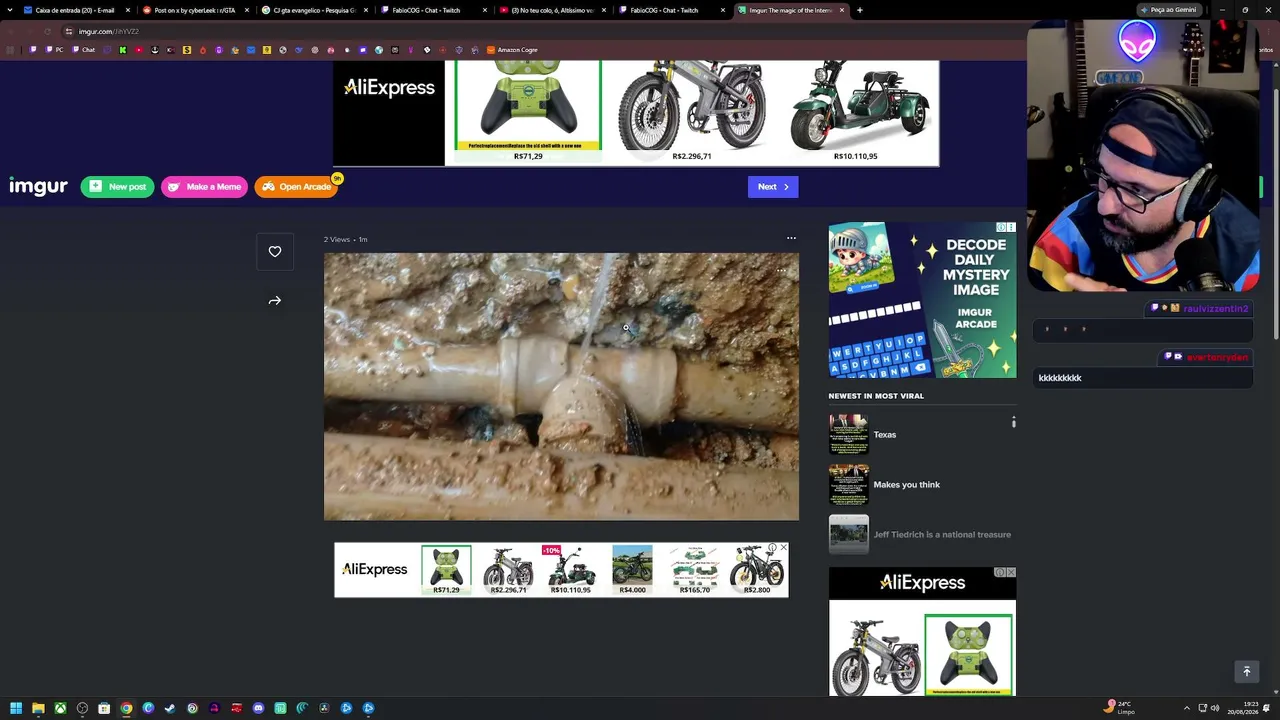Click the R$71,29 controller product in top ad
The width and height of the screenshot is (1280, 720).
pyautogui.click(x=528, y=111)
